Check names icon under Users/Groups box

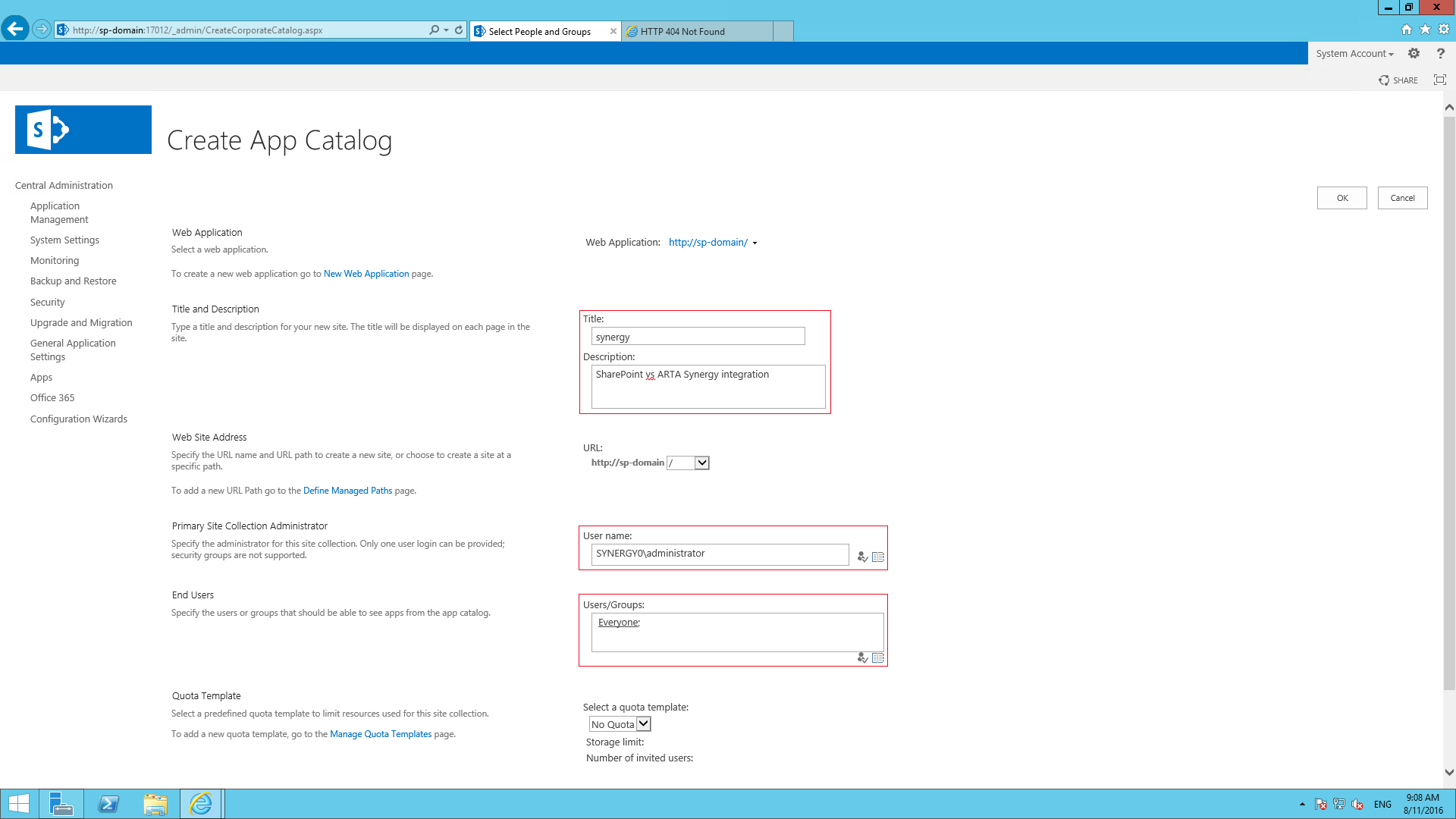862,657
